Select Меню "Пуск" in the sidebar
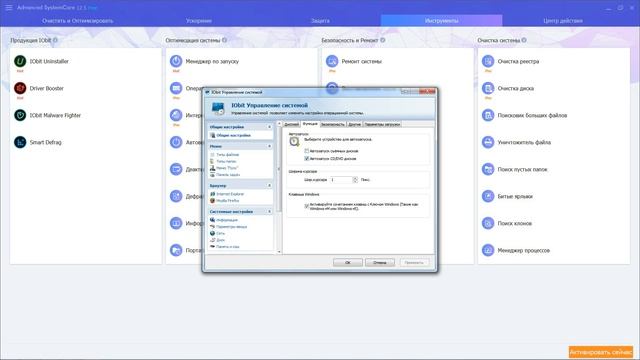 (x=224, y=168)
